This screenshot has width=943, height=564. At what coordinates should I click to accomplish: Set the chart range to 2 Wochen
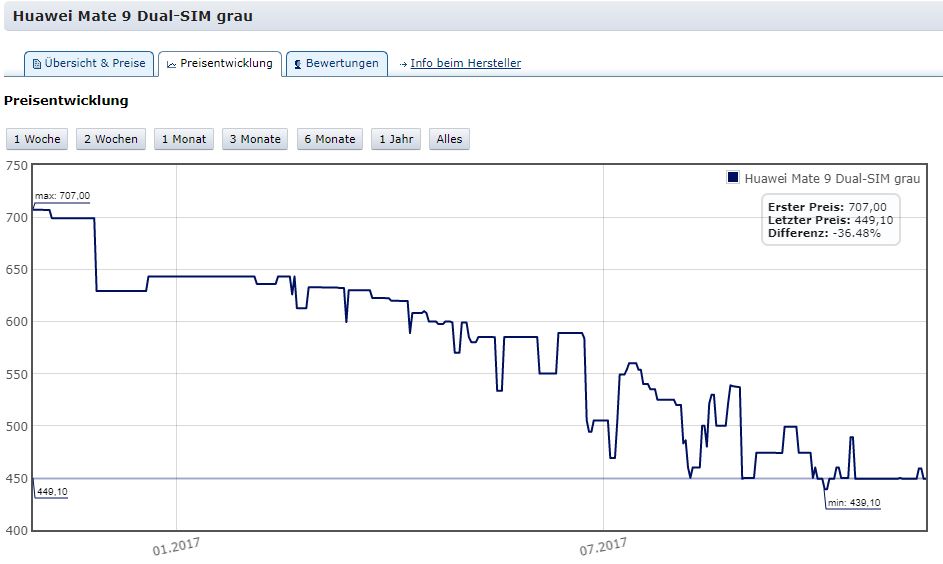coord(111,139)
